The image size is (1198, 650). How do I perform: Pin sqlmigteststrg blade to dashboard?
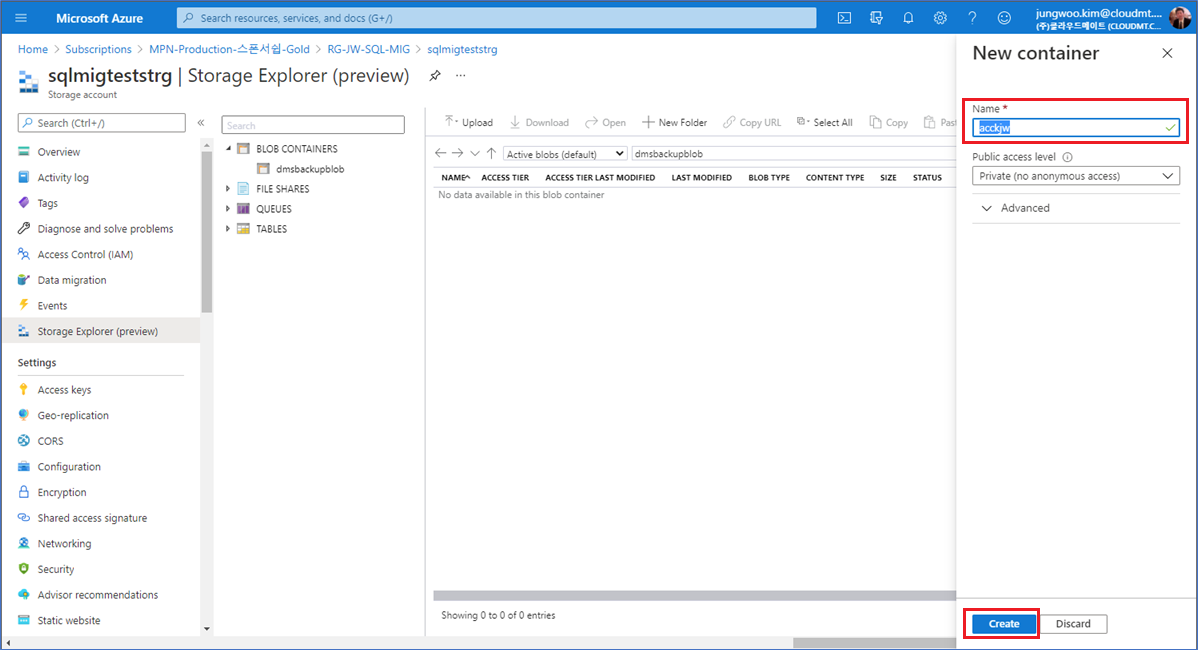[435, 76]
